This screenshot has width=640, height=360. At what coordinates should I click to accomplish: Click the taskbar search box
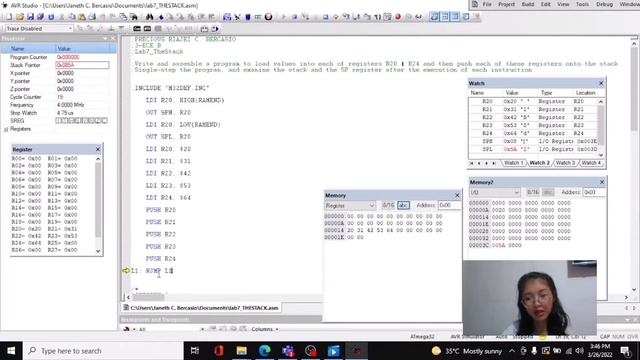(x=103, y=351)
